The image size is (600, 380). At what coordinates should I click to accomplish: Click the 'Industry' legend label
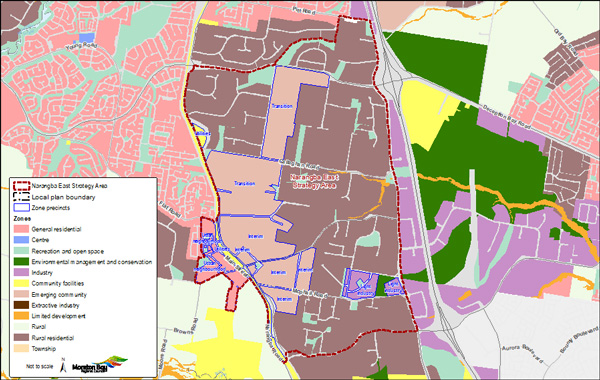[42, 273]
